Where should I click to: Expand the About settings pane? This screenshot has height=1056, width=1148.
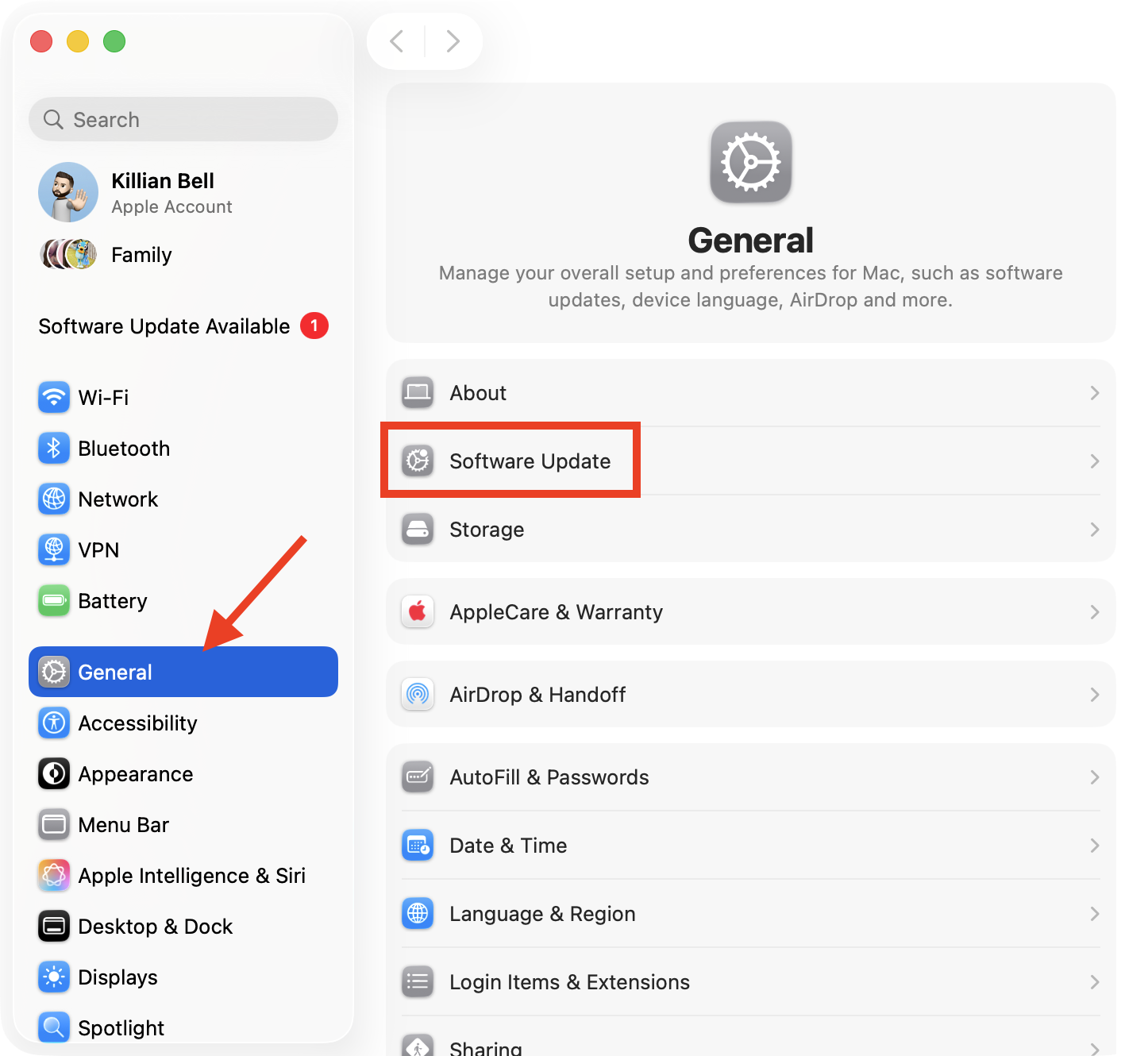[x=750, y=392]
